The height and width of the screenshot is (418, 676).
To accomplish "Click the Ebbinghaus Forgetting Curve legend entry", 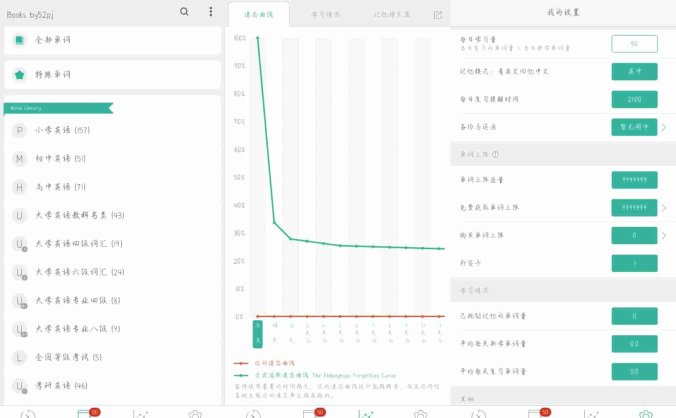I will click(x=315, y=375).
